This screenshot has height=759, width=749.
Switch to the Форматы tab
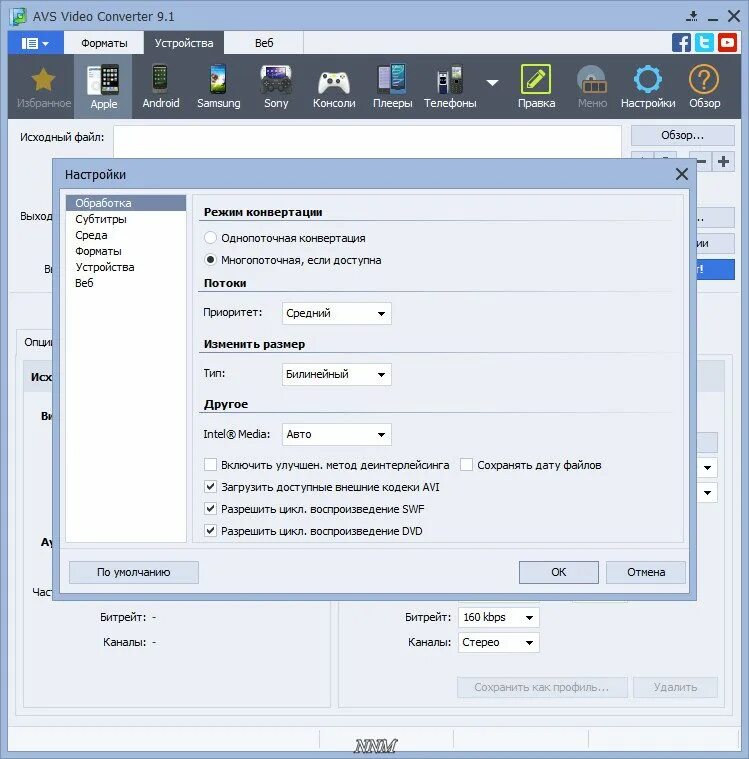click(x=104, y=43)
